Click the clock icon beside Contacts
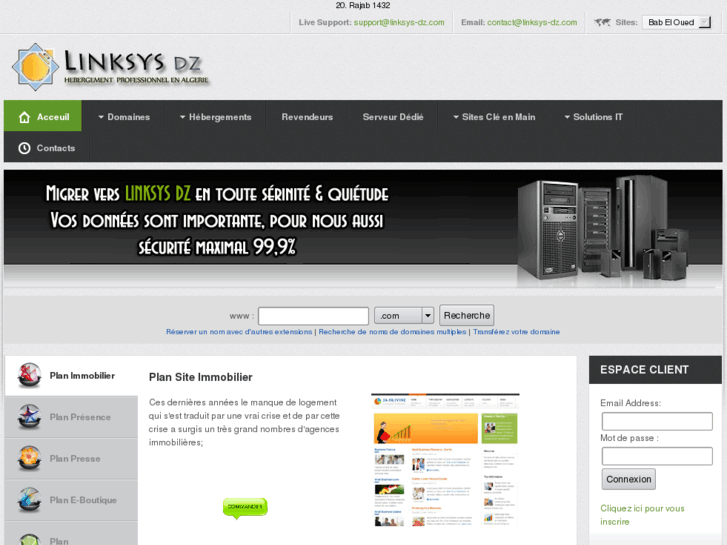The height and width of the screenshot is (545, 727). click(24, 148)
